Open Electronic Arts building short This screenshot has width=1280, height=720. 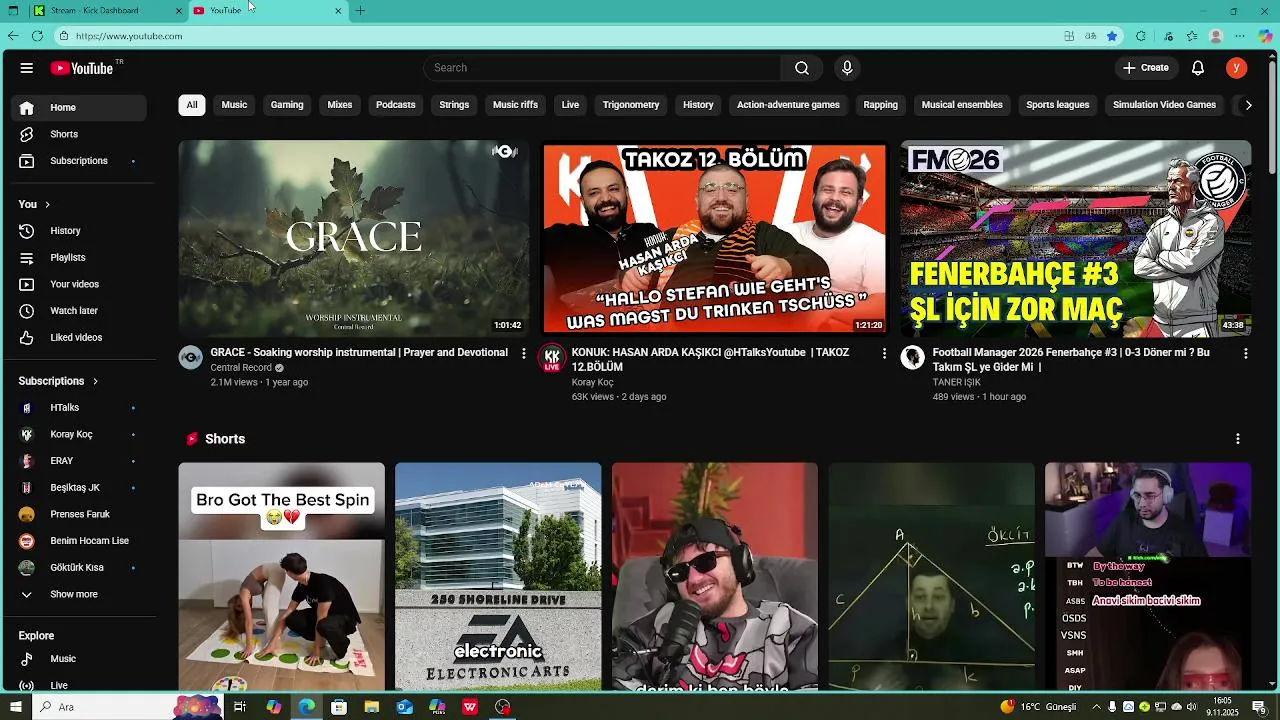[x=498, y=577]
